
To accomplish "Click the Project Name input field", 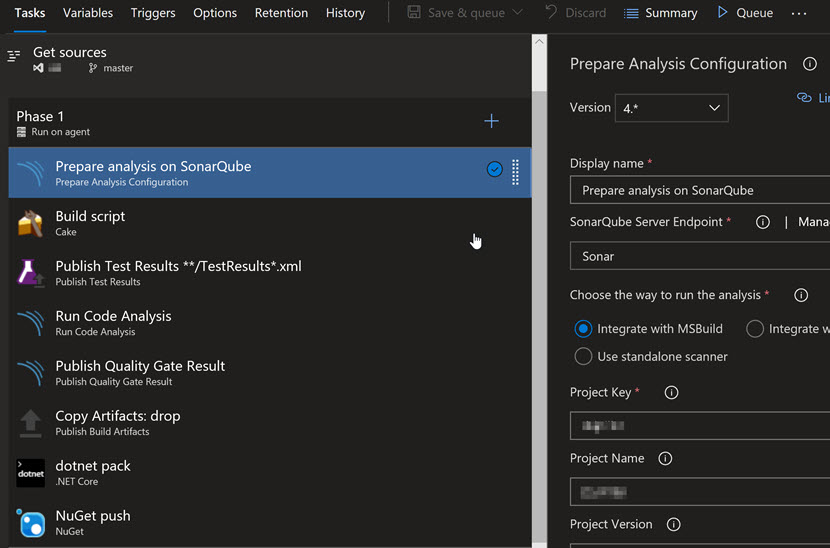I will 700,492.
